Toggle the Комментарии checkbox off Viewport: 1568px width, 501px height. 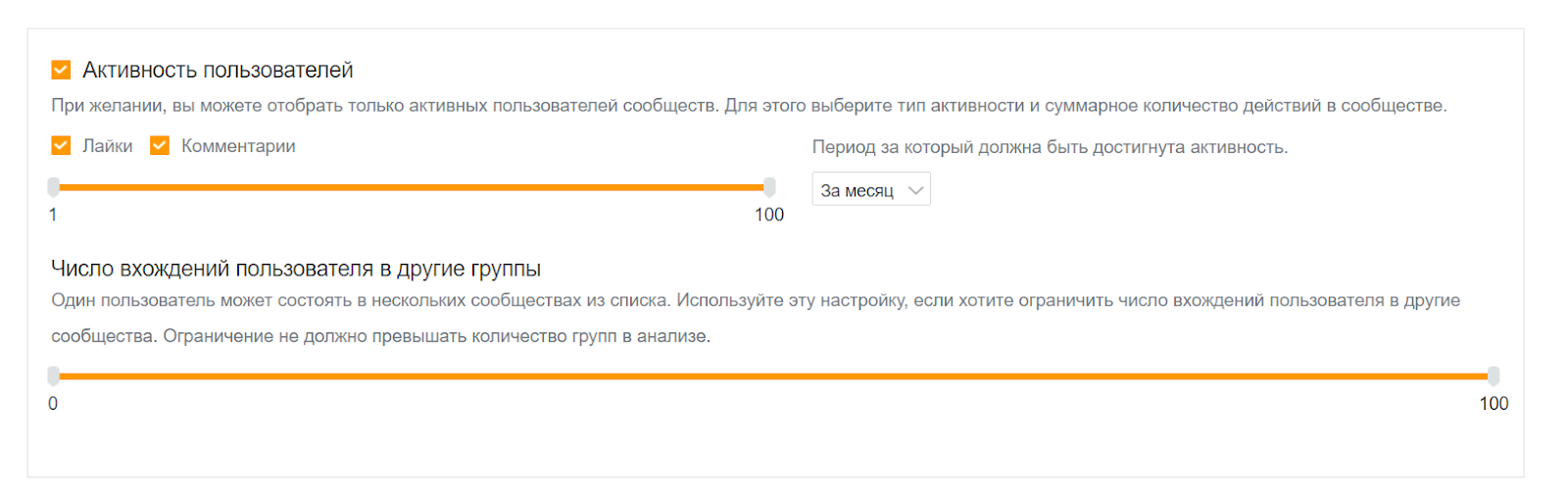tap(160, 146)
